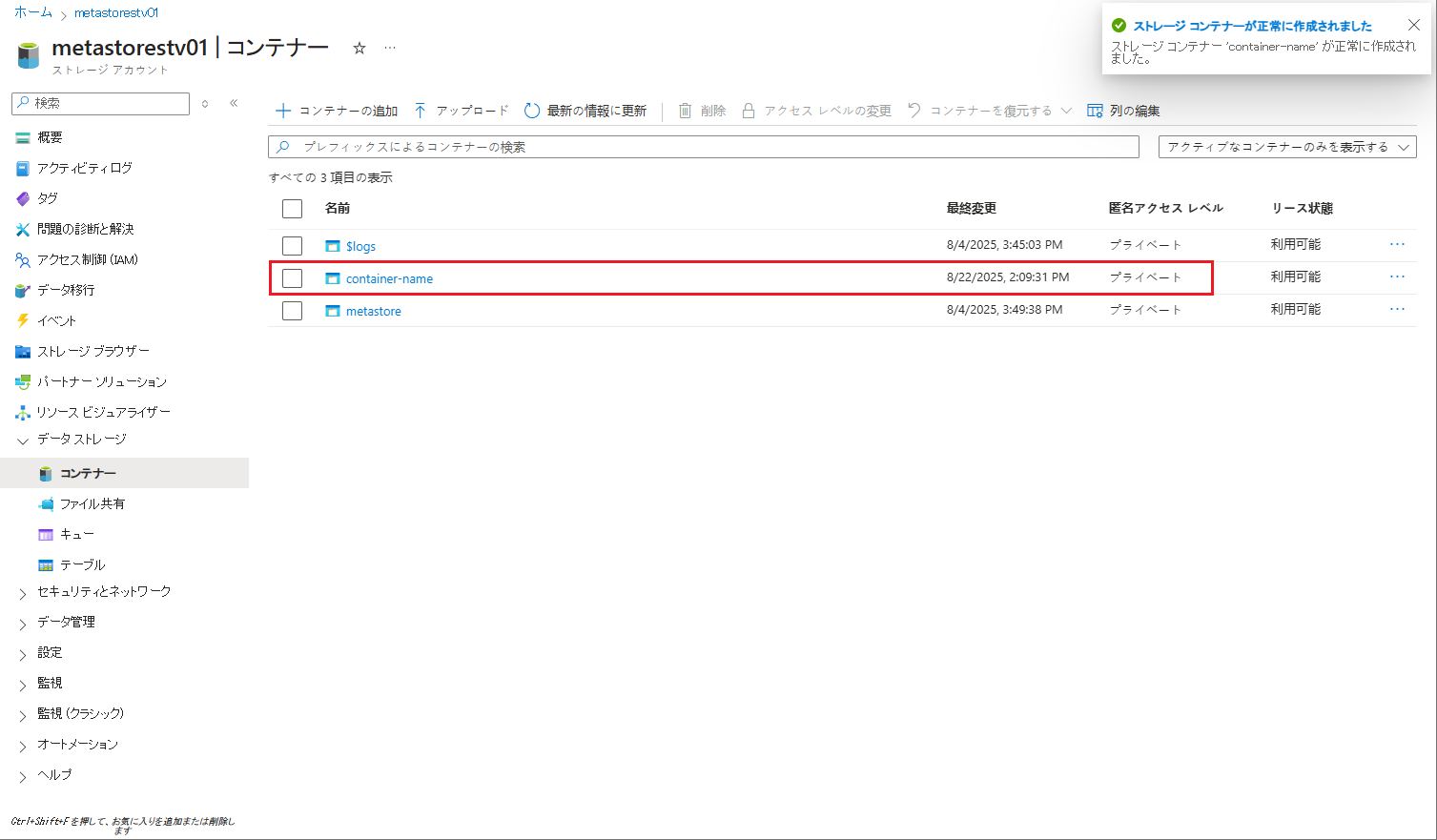
Task: Check the $logs container checkbox
Action: tap(293, 246)
